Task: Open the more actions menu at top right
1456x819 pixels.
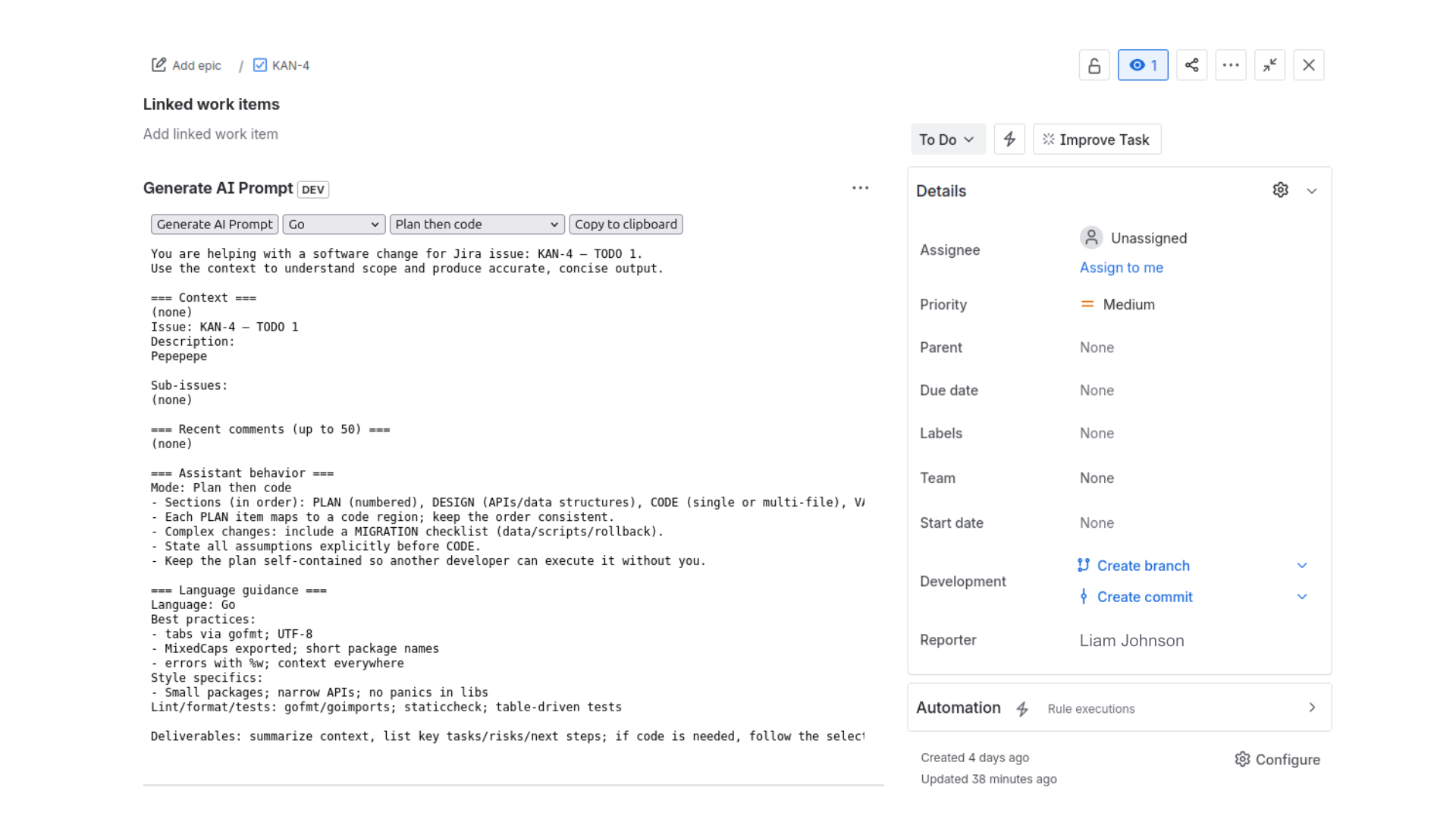Action: (1231, 65)
